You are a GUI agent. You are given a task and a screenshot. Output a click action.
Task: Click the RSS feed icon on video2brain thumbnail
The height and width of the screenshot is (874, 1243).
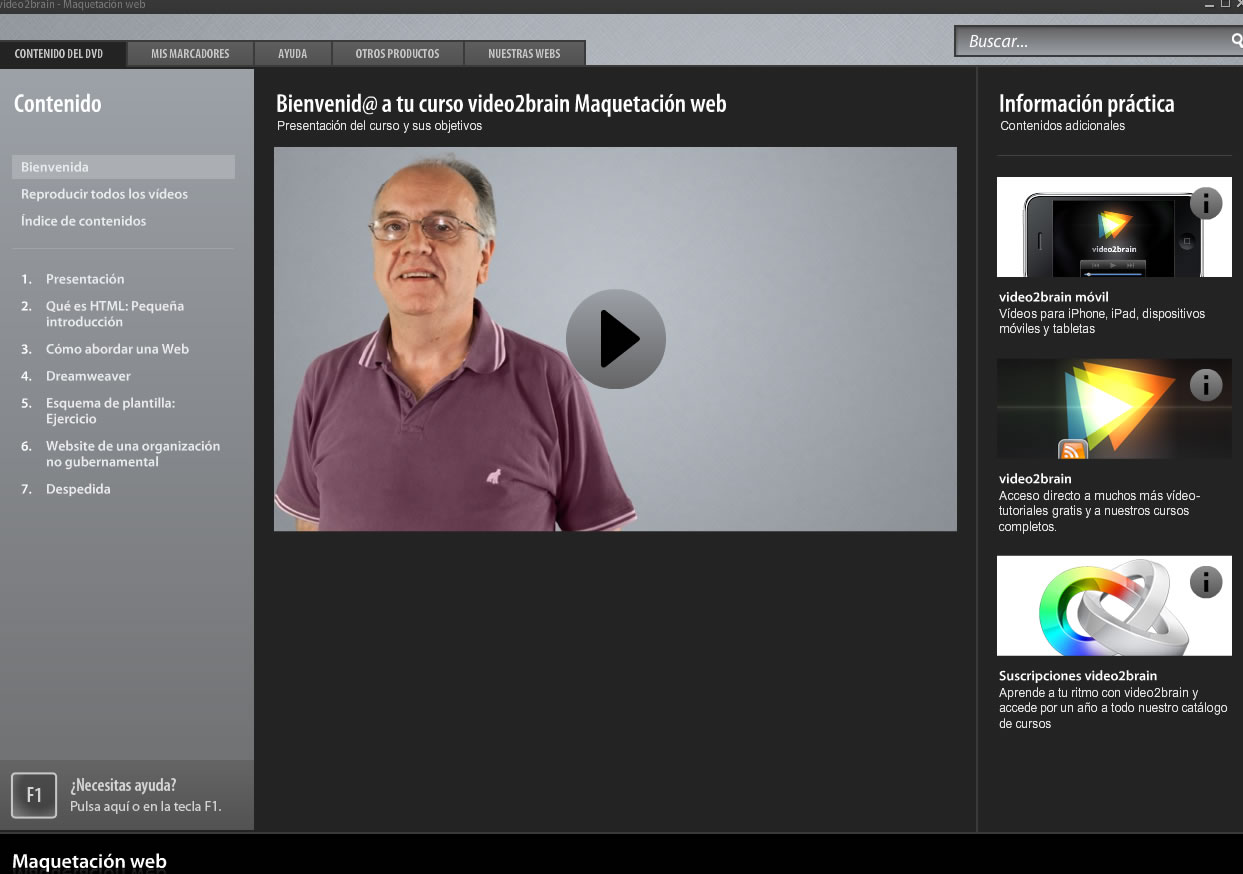coord(1073,450)
